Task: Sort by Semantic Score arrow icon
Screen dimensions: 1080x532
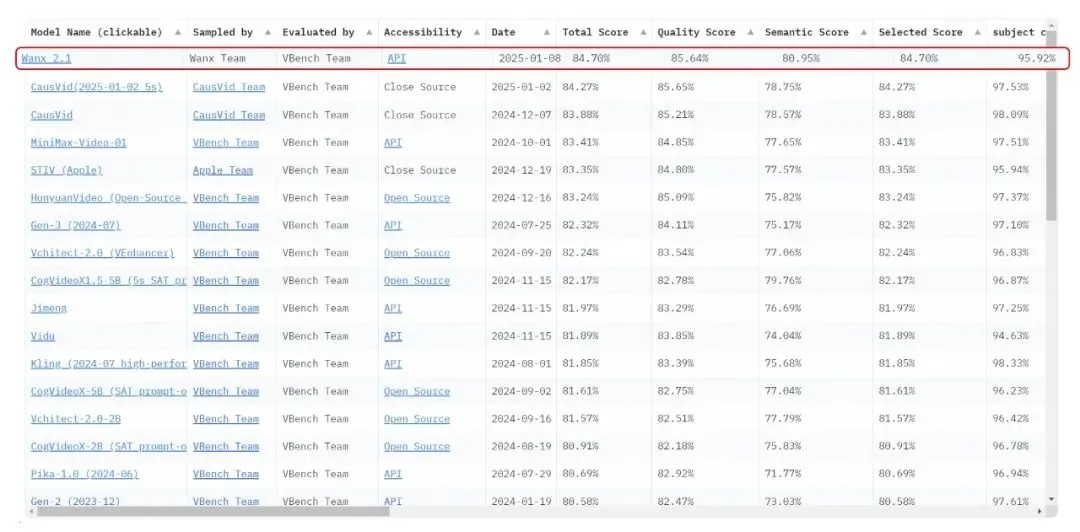Action: tap(862, 33)
